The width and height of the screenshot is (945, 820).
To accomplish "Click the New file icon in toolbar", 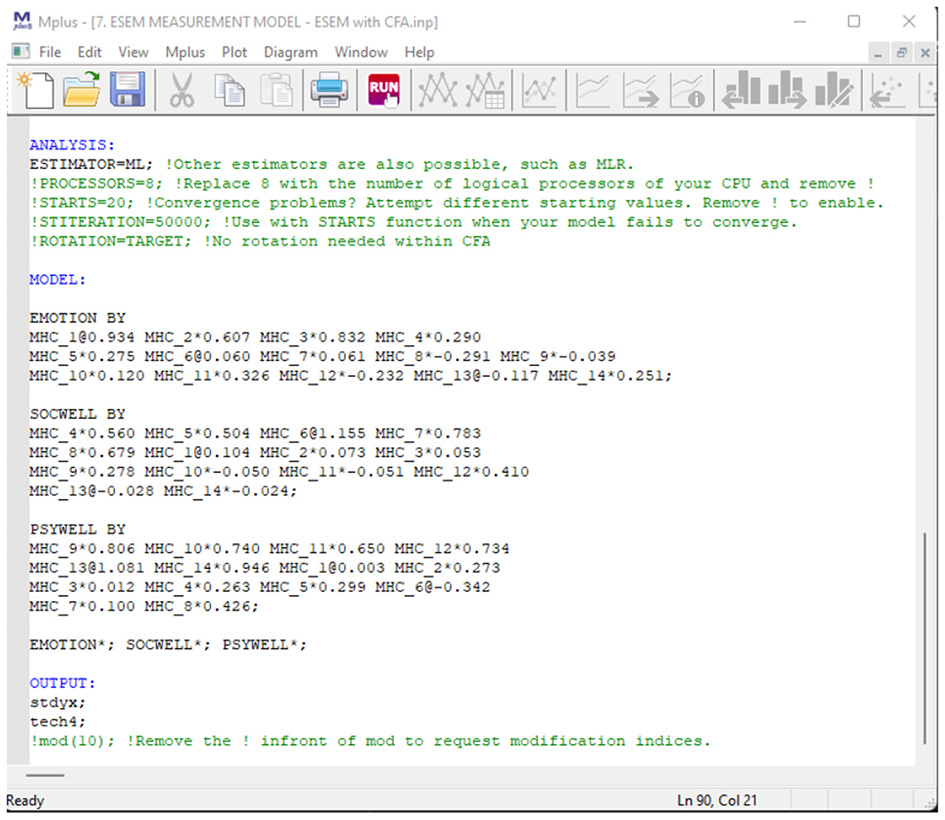I will coord(37,92).
